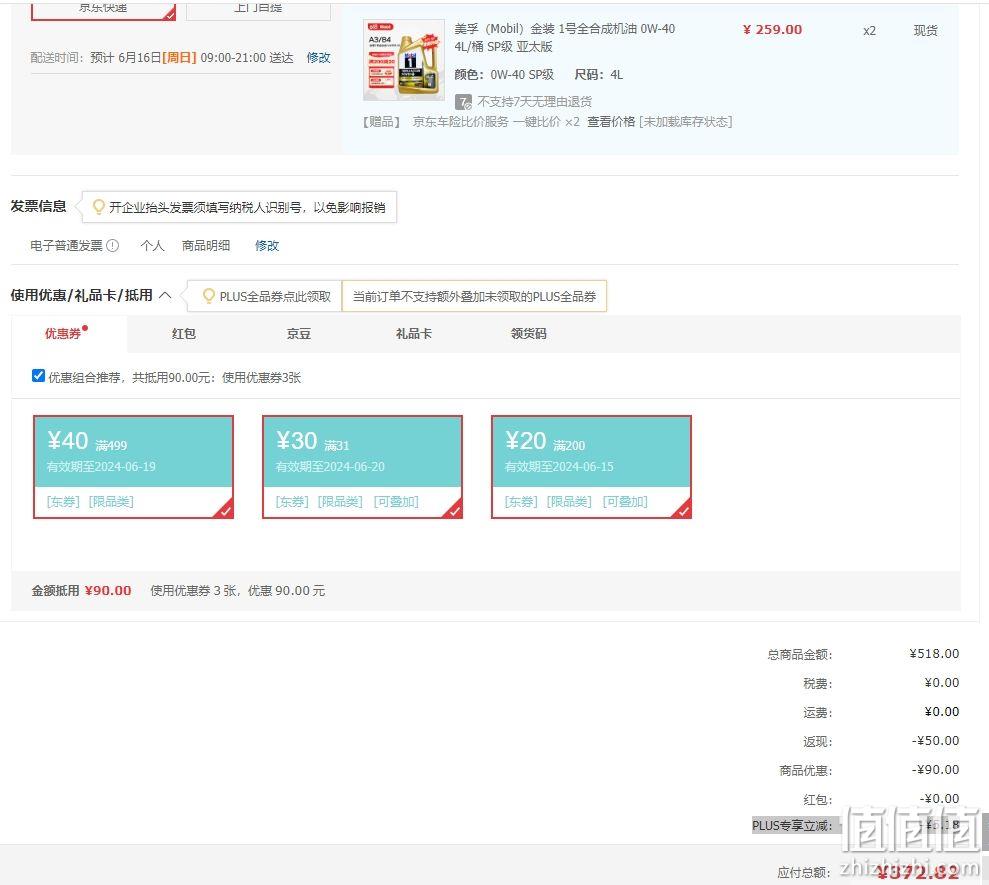This screenshot has width=989, height=885.
Task: Uncheck the 优惠组合推荐 checkbox
Action: tap(38, 376)
